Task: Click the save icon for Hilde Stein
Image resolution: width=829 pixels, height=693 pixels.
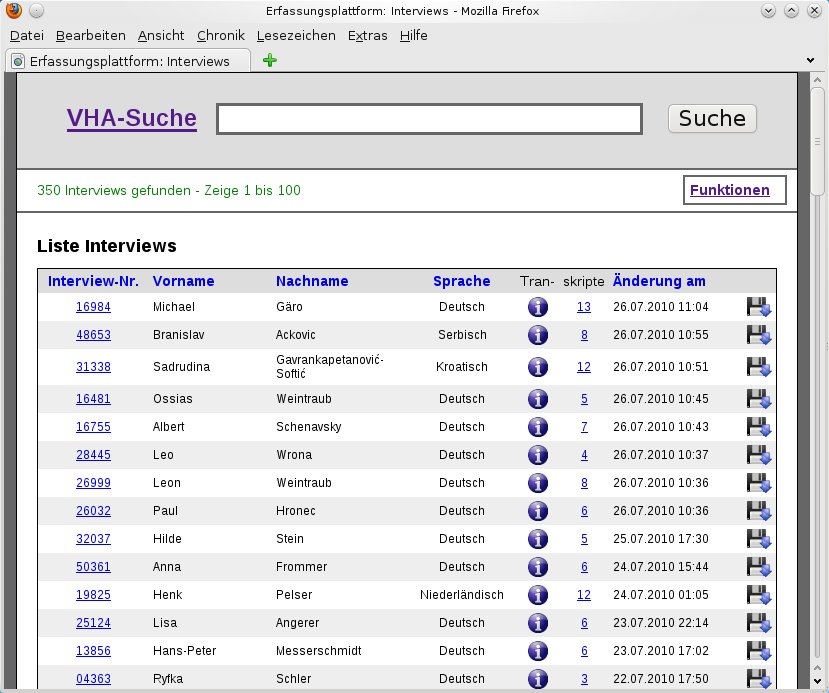Action: point(758,539)
